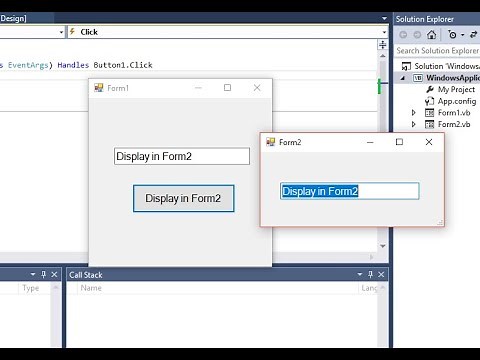The height and width of the screenshot is (360, 480).
Task: Open the pending changes filter clock icon
Action: point(452,34)
